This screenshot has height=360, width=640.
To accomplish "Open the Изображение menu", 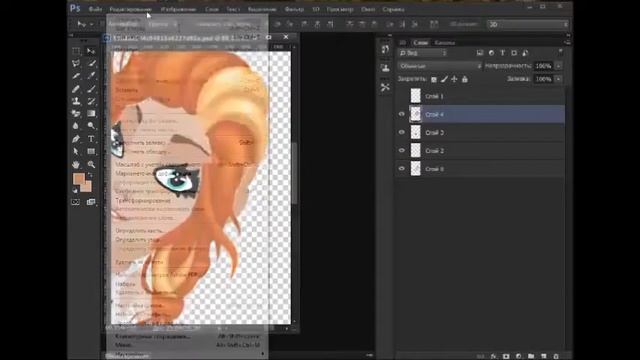I will point(178,9).
